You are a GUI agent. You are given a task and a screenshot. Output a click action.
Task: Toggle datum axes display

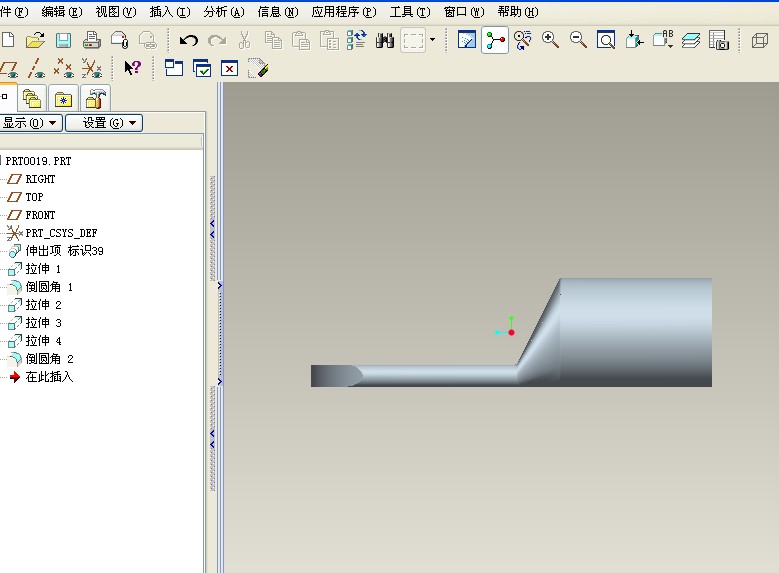tap(36, 68)
